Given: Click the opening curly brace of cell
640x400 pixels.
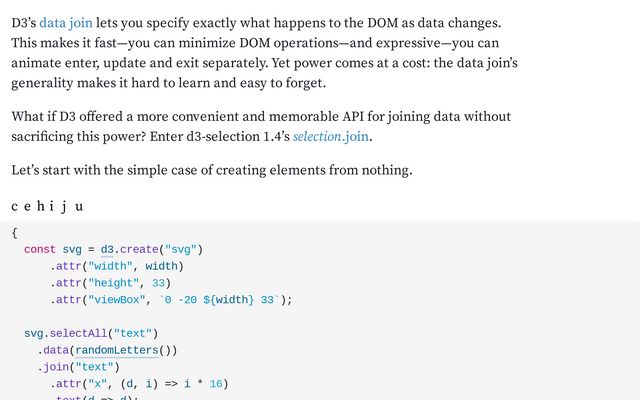Looking at the screenshot, I should point(14,232).
